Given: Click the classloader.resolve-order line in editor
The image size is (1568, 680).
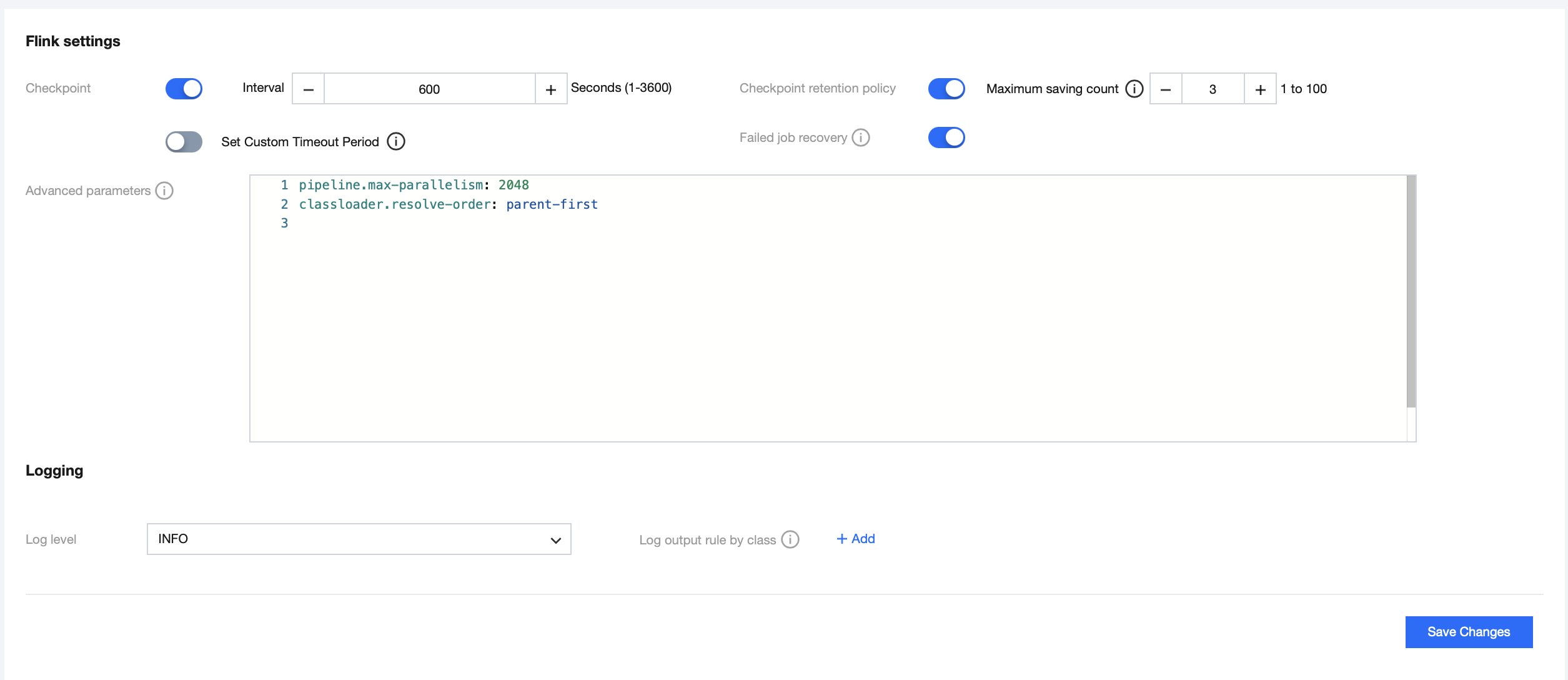Looking at the screenshot, I should (x=448, y=204).
